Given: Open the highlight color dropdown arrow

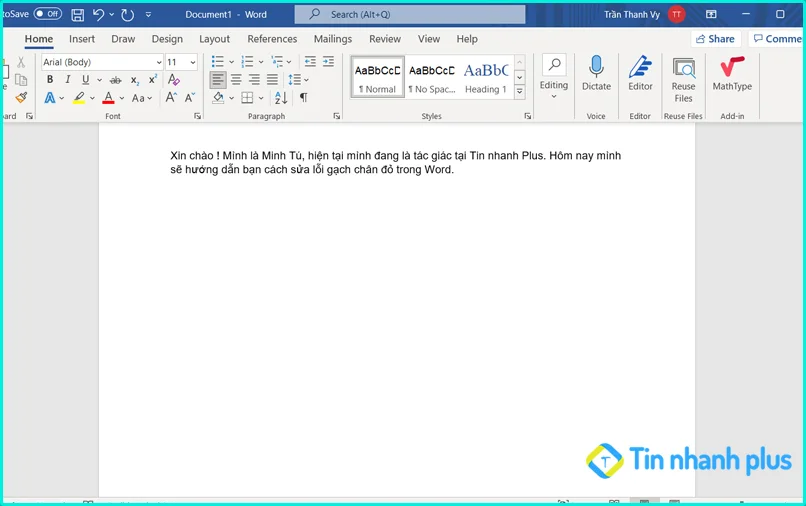Looking at the screenshot, I should pyautogui.click(x=93, y=98).
